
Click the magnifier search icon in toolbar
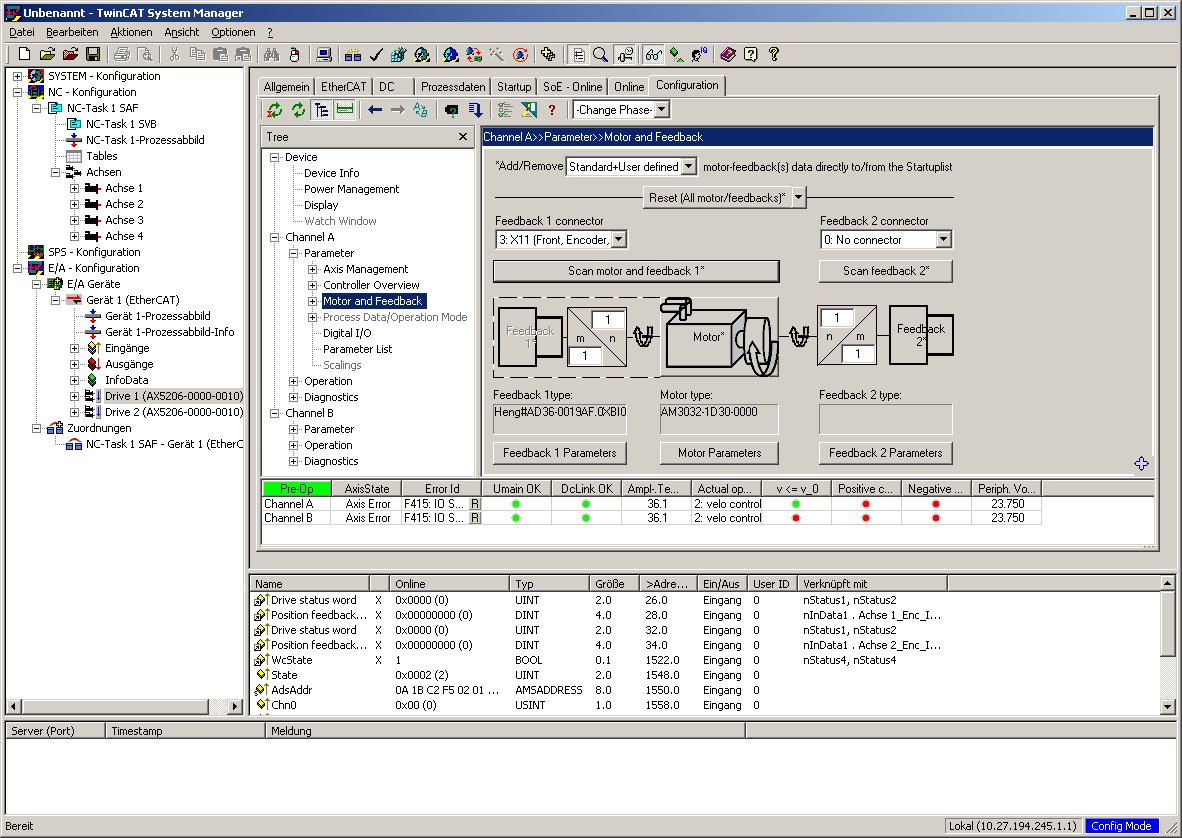[600, 54]
